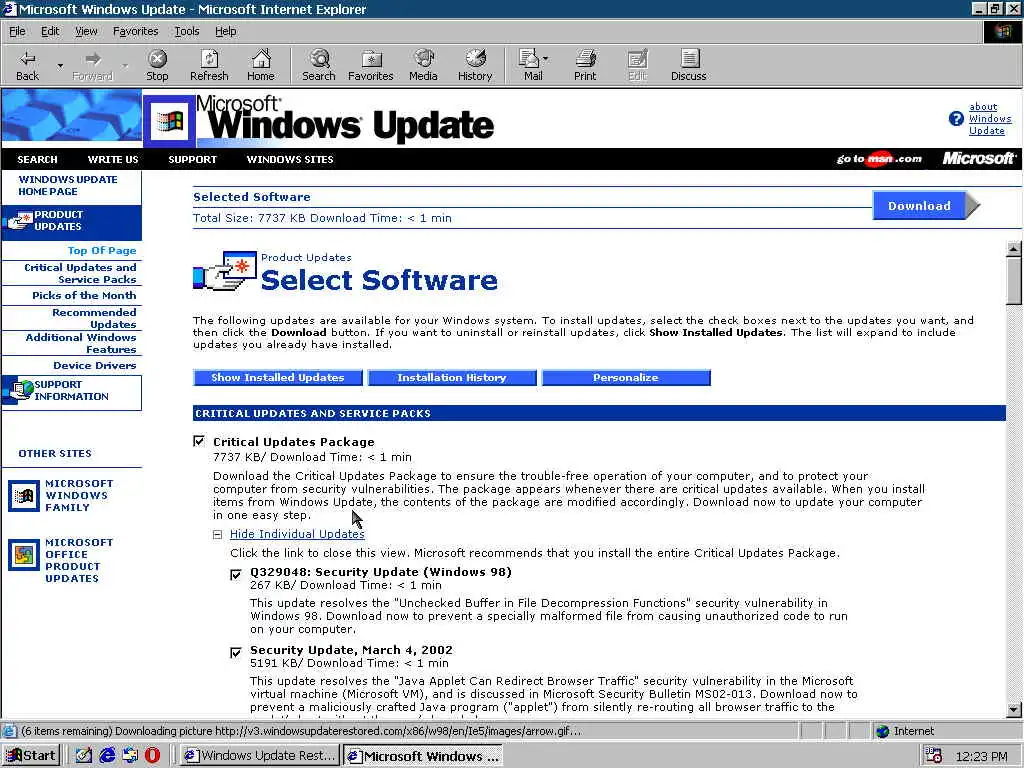Screen dimensions: 1024x768
Task: Open the Back button history dropdown arrow
Action: tap(60, 65)
